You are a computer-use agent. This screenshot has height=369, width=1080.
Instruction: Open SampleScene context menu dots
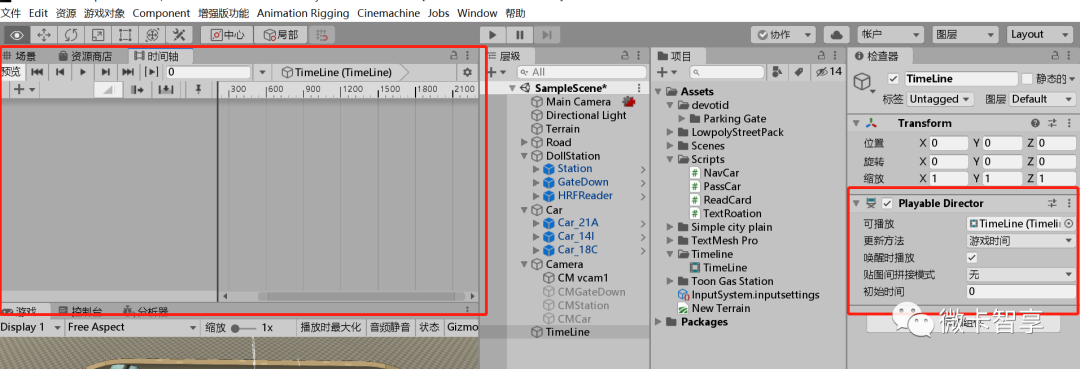639,88
